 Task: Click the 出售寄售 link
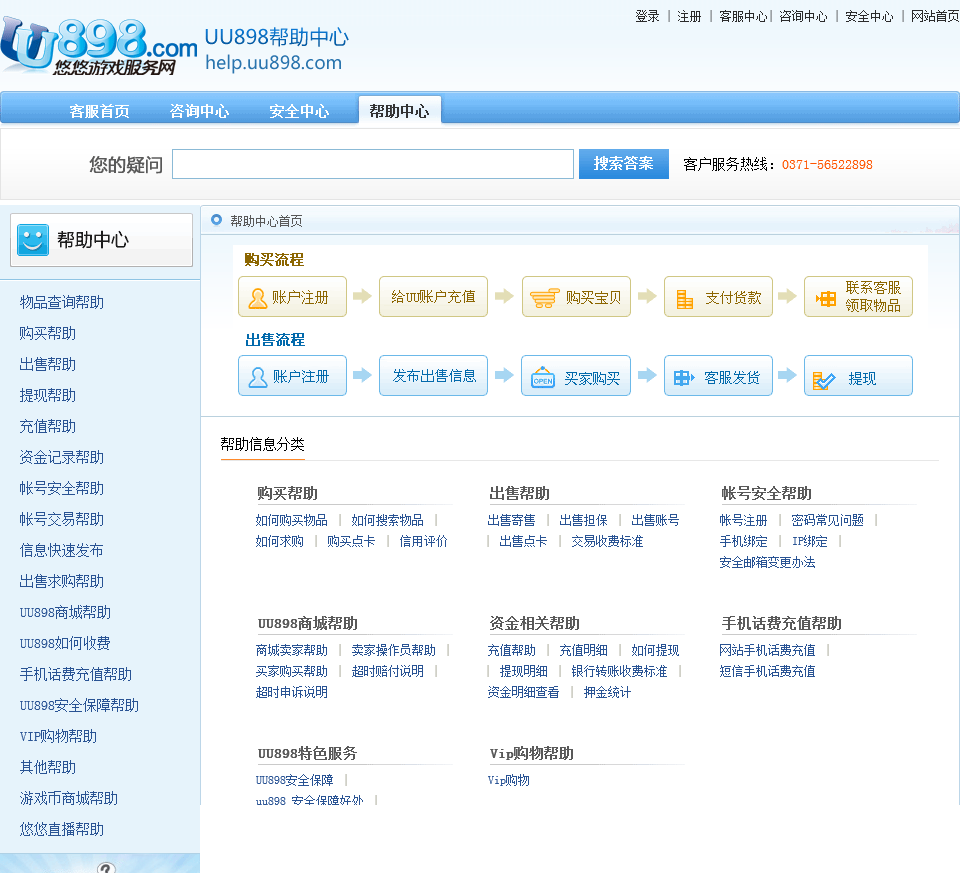511,520
